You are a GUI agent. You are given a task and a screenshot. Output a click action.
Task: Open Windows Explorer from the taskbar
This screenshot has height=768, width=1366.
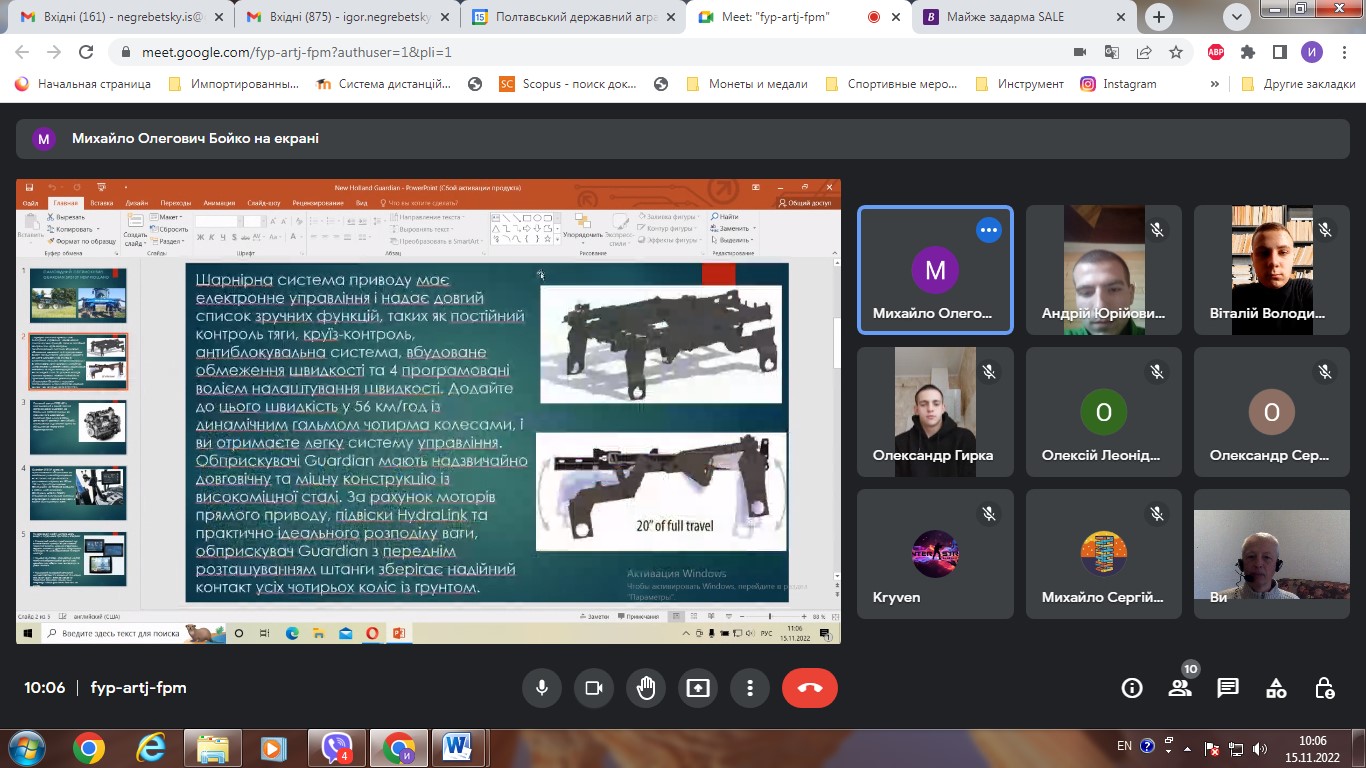[212, 747]
